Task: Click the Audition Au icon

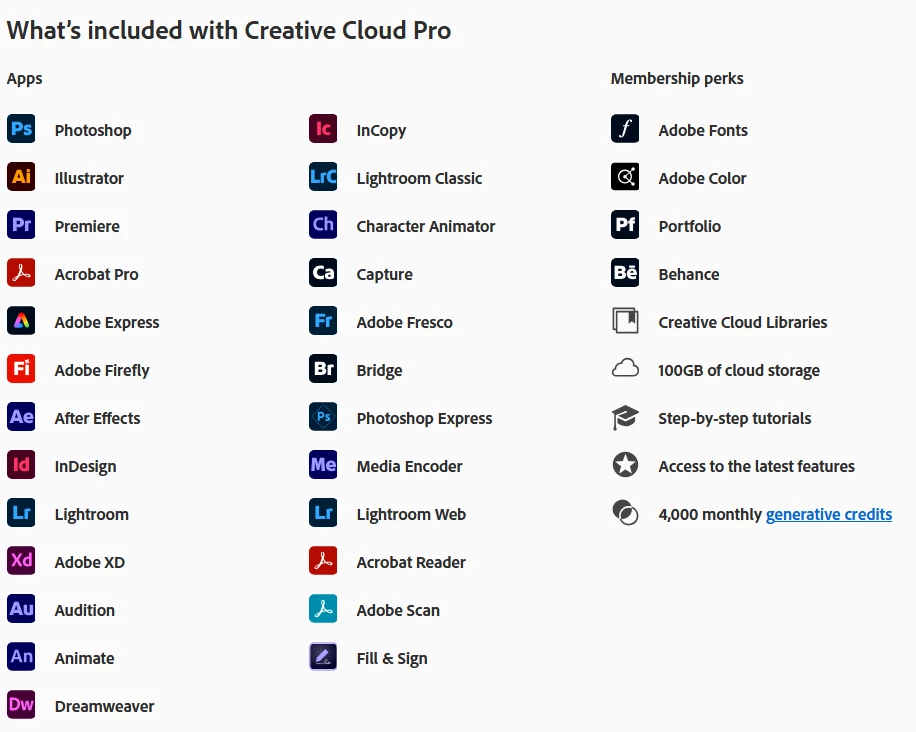Action: pos(21,608)
